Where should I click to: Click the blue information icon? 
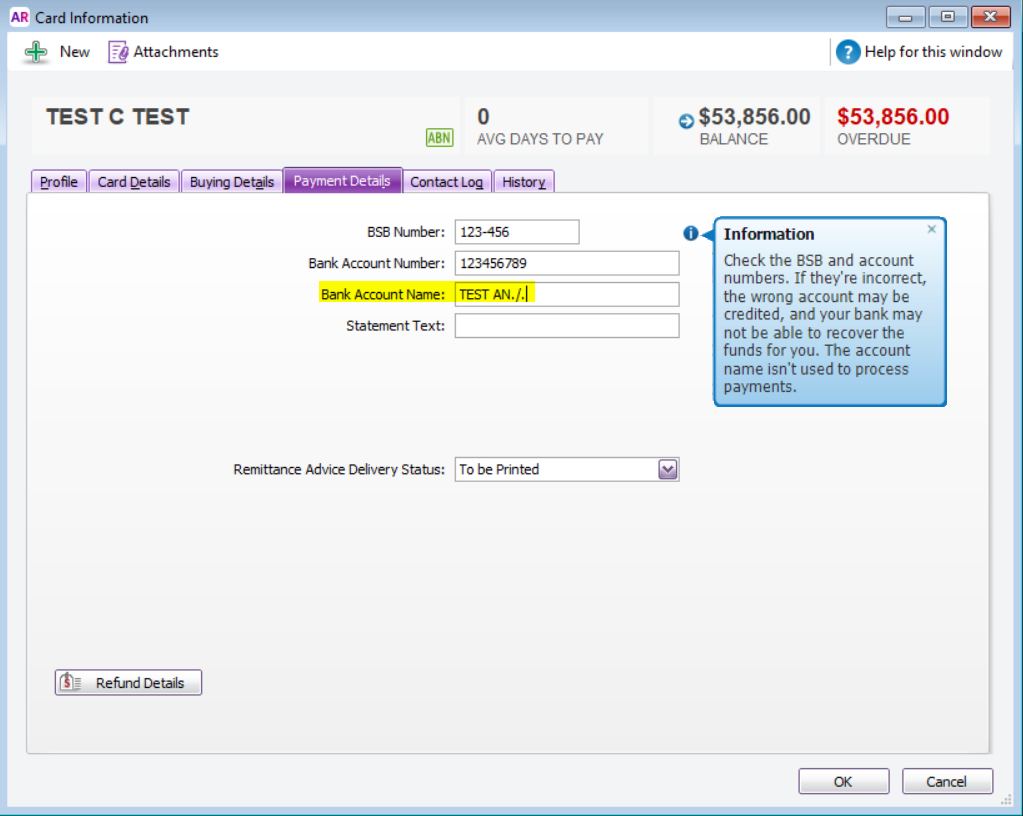point(690,233)
